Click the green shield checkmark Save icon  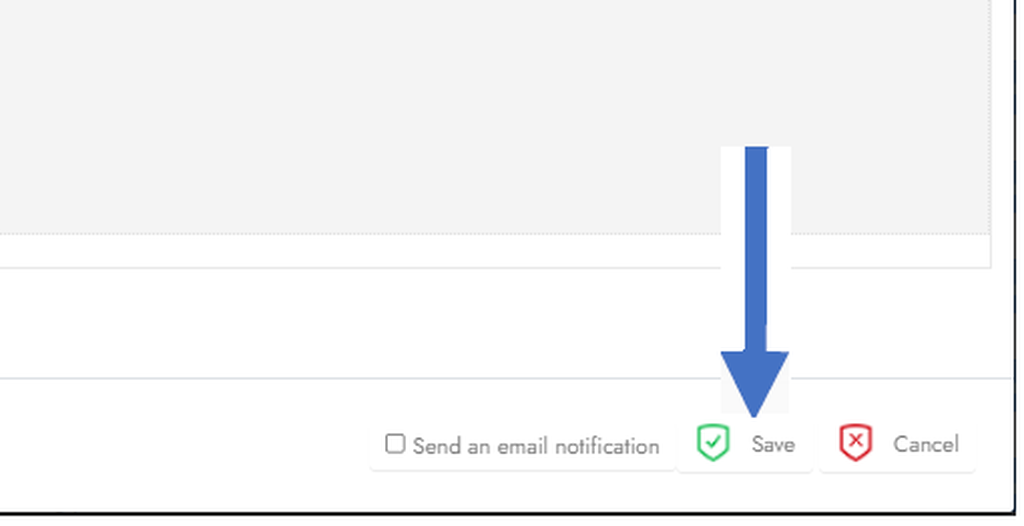(x=712, y=443)
